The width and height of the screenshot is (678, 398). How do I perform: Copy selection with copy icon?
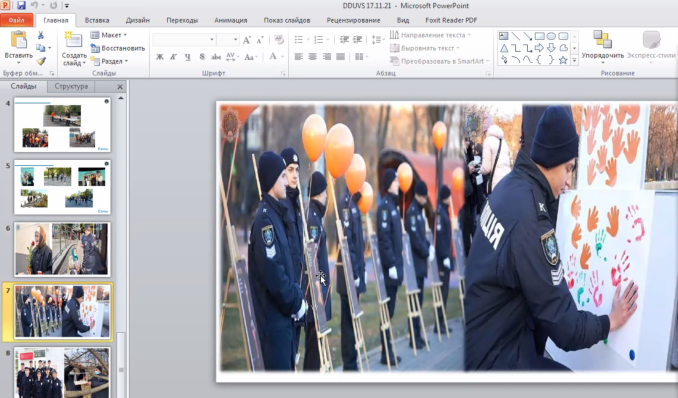click(41, 48)
